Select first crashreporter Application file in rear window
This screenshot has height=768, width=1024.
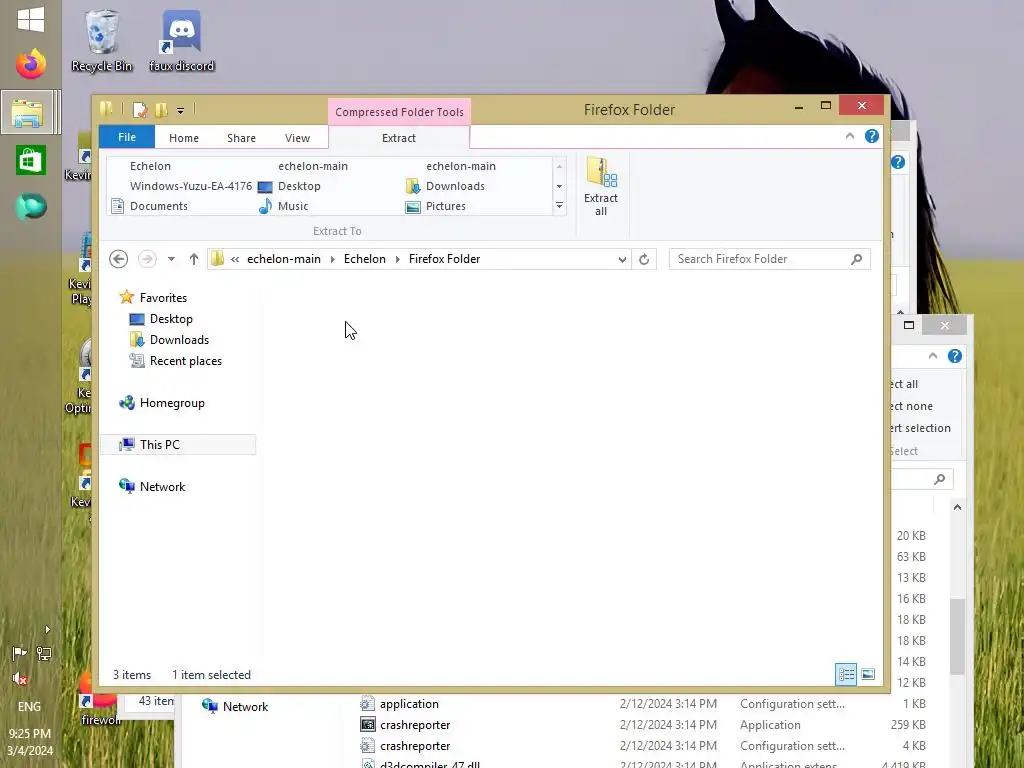coord(415,725)
